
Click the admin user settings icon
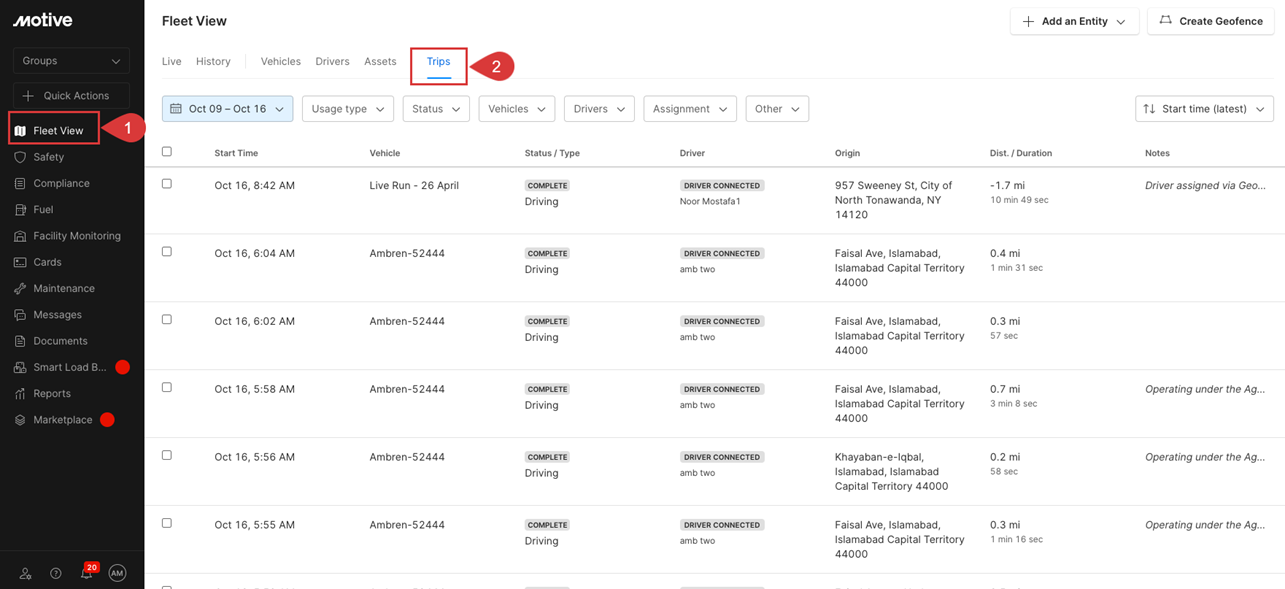click(x=26, y=573)
